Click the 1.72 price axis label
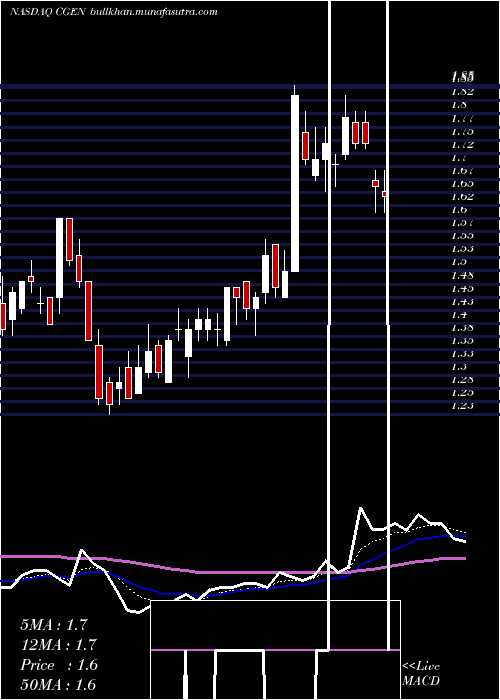 coord(462,144)
